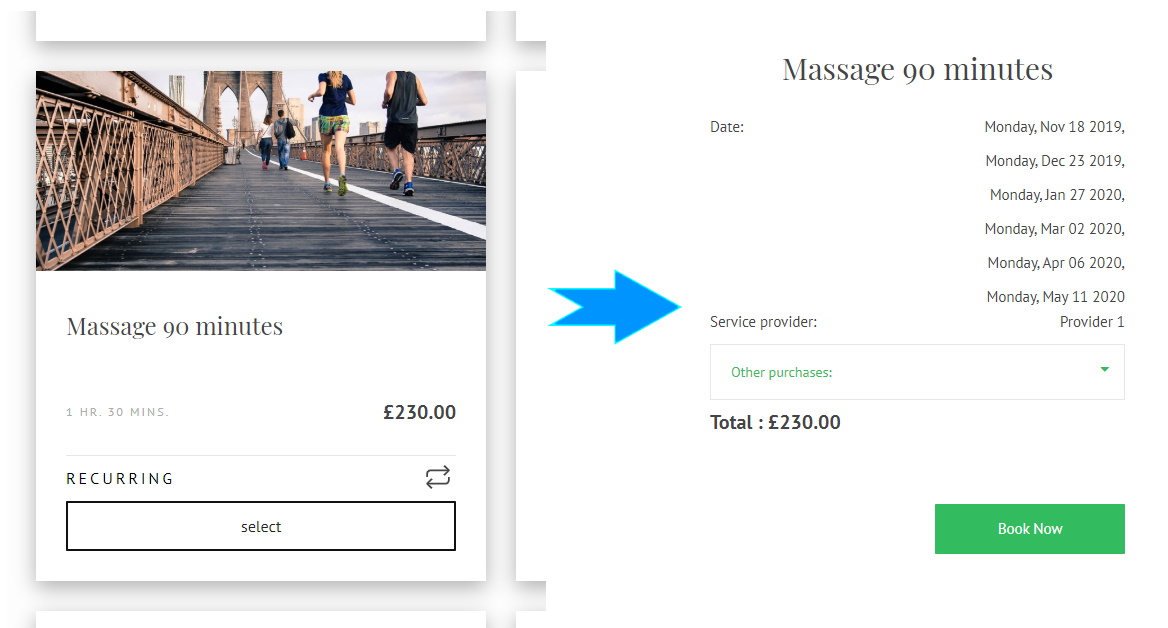
Task: Click the recurring arrows icon
Action: [438, 478]
